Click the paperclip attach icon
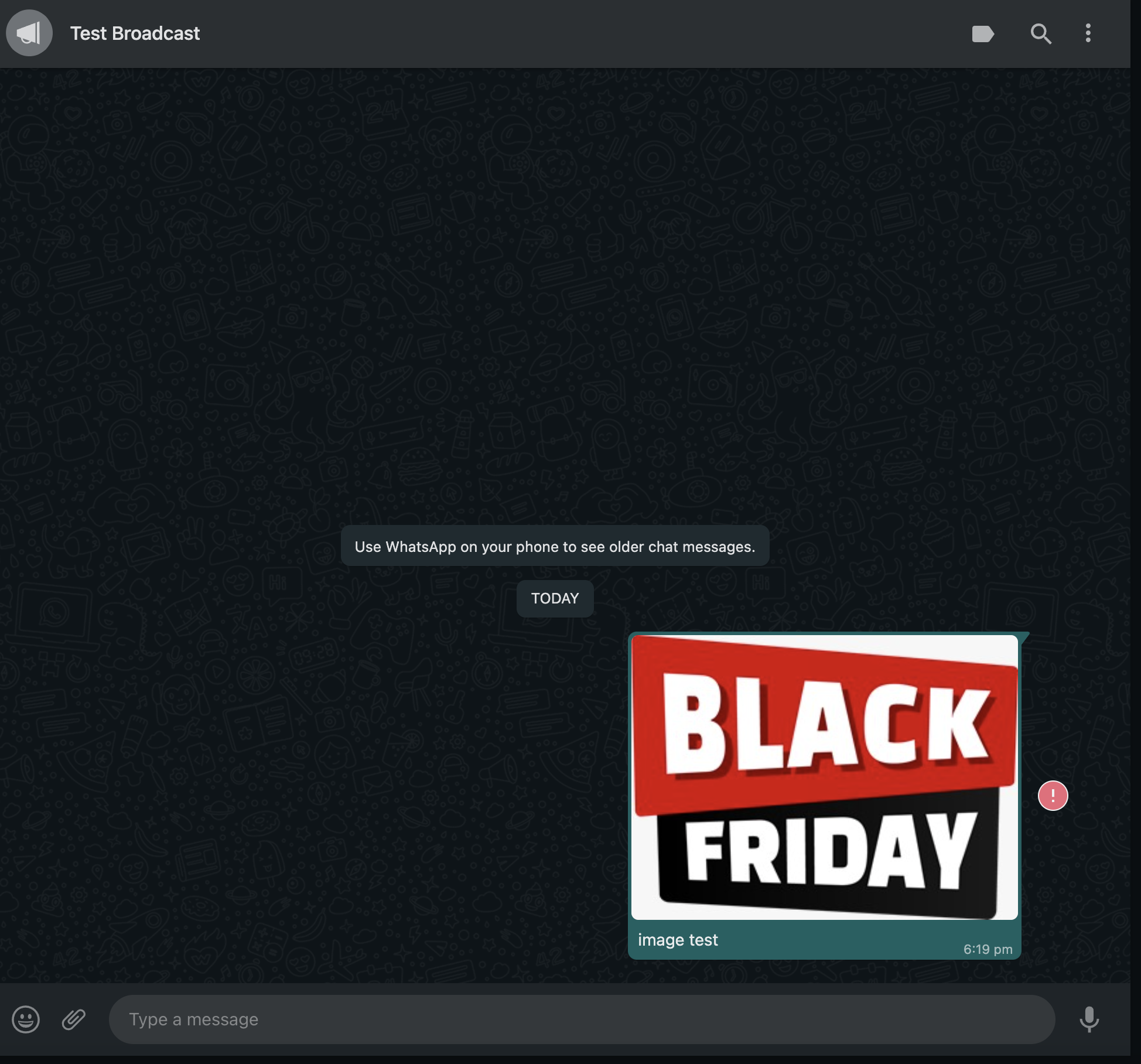Image resolution: width=1141 pixels, height=1064 pixels. tap(74, 1019)
